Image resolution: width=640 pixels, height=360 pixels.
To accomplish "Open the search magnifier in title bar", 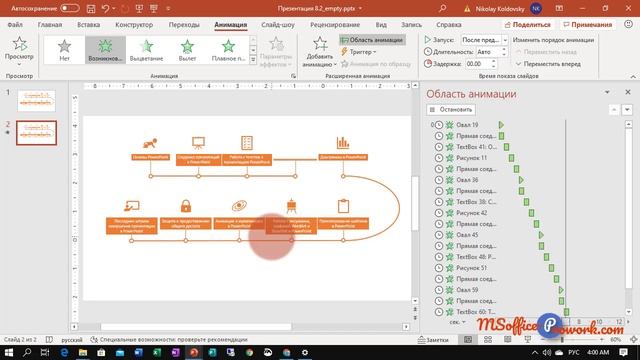I will [442, 8].
